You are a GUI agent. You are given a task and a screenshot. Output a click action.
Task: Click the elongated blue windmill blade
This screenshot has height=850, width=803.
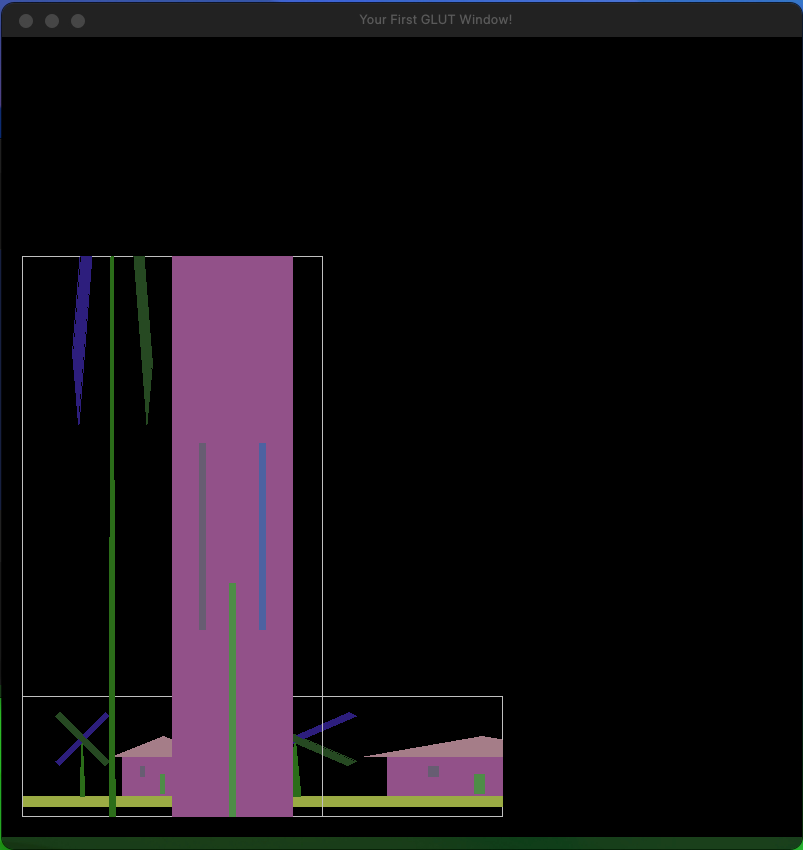(81, 330)
